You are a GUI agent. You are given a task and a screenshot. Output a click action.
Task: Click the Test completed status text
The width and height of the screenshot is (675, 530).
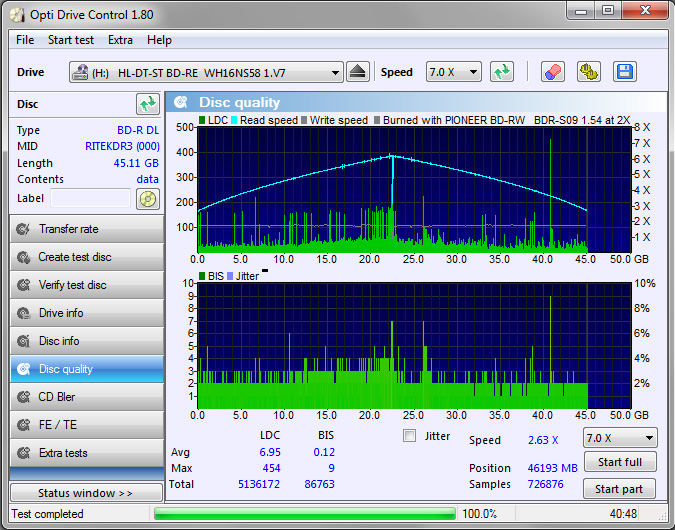(x=47, y=514)
